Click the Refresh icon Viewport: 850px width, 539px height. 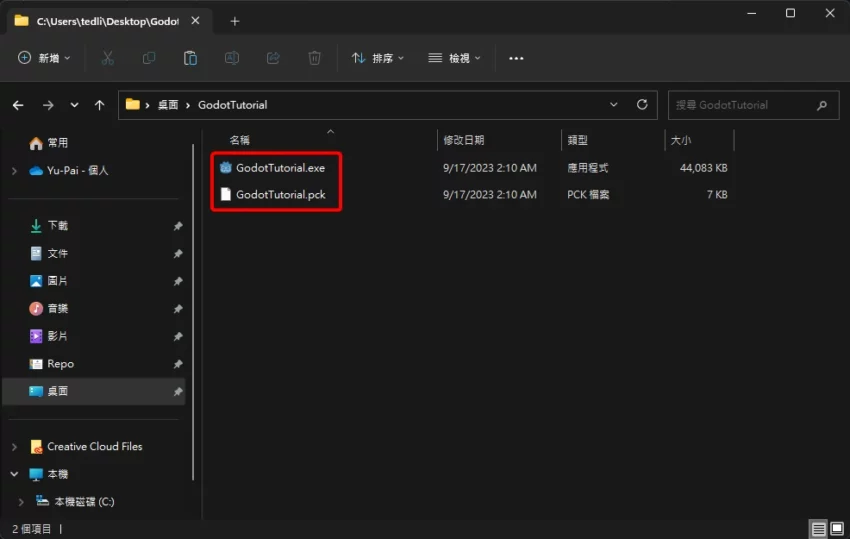642,105
